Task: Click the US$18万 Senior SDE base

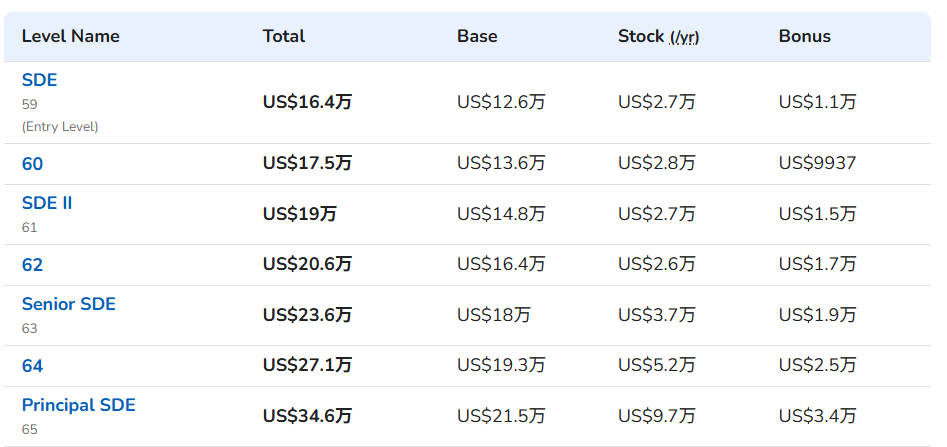Action: [x=493, y=315]
